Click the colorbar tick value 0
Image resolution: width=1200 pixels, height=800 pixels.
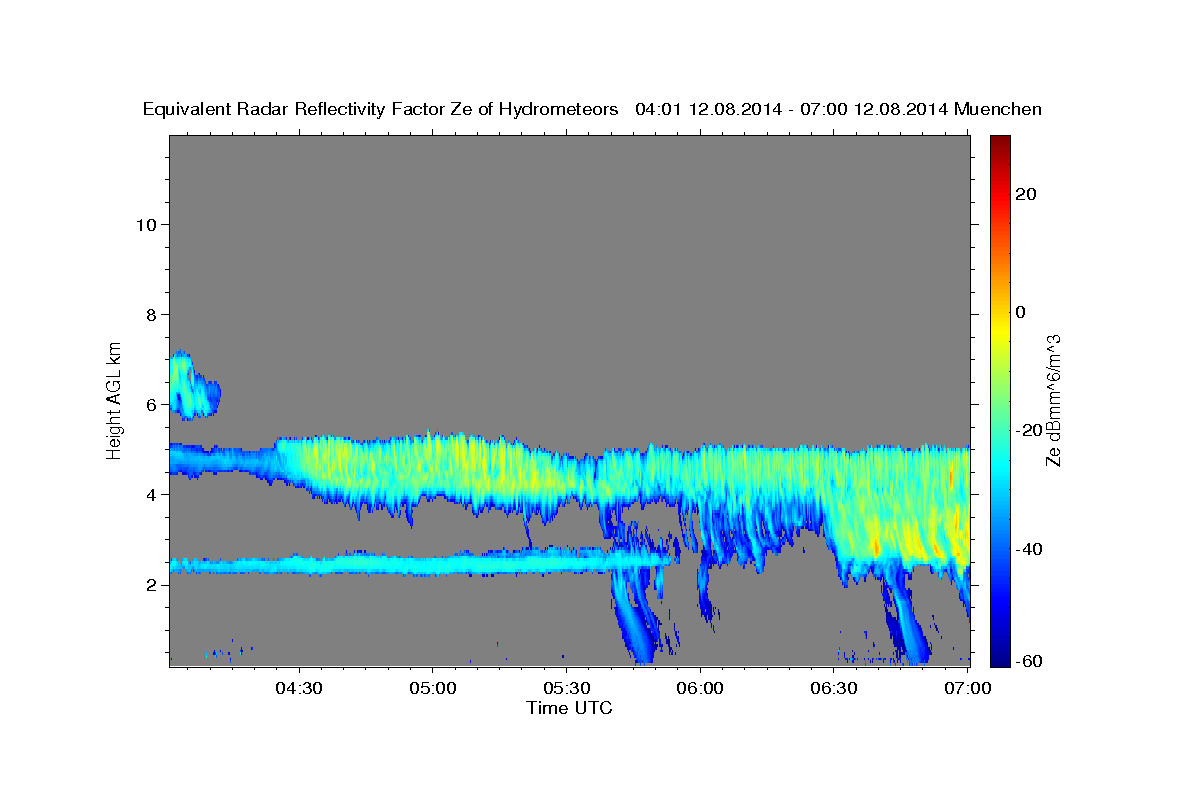1021,312
